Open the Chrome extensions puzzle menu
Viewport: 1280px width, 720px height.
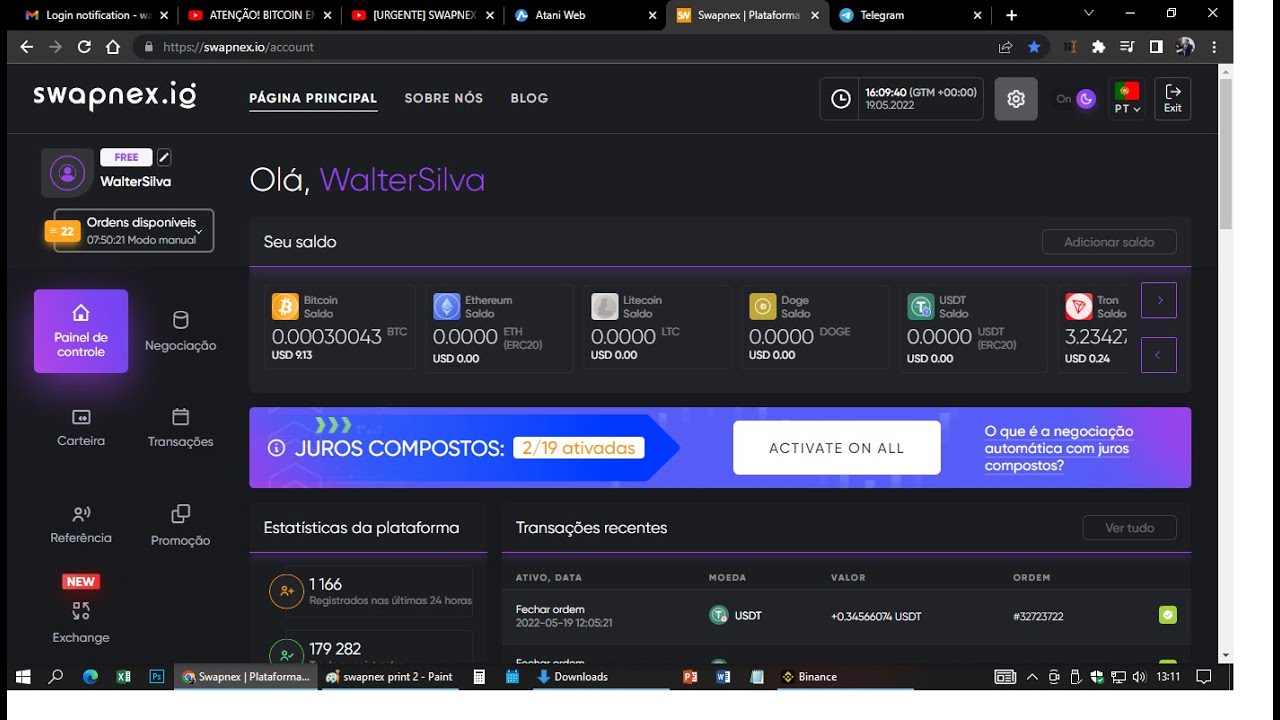coord(1099,47)
